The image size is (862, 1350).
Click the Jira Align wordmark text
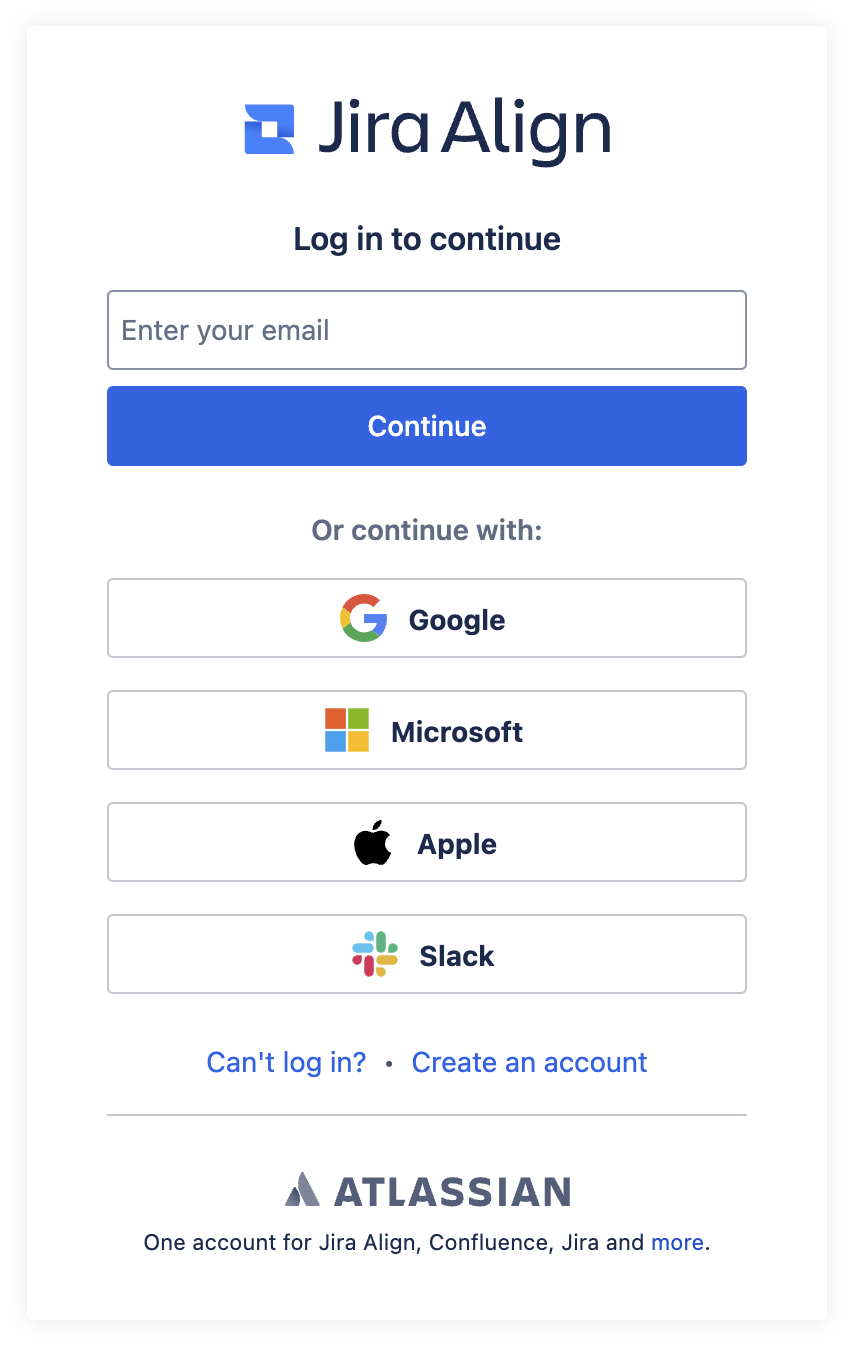[465, 131]
